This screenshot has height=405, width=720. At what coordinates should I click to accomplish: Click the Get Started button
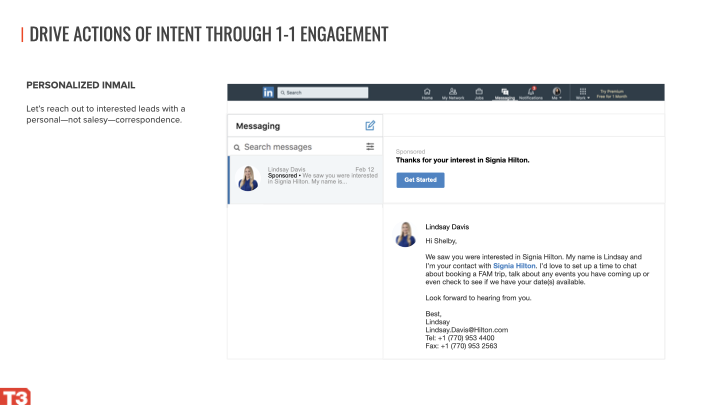pyautogui.click(x=420, y=180)
